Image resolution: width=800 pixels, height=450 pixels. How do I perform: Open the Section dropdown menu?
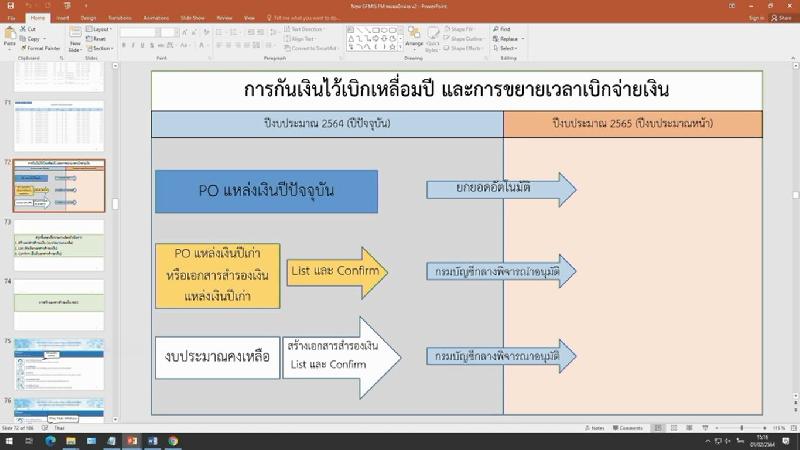[x=102, y=47]
